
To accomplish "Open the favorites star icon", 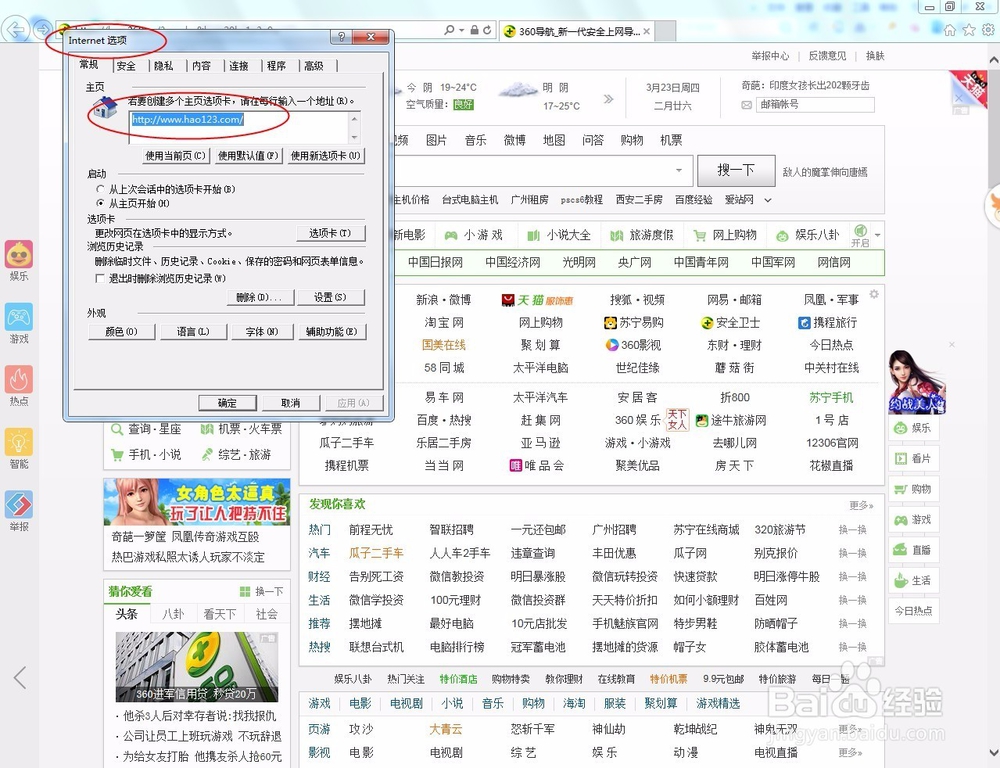I will pos(969,30).
